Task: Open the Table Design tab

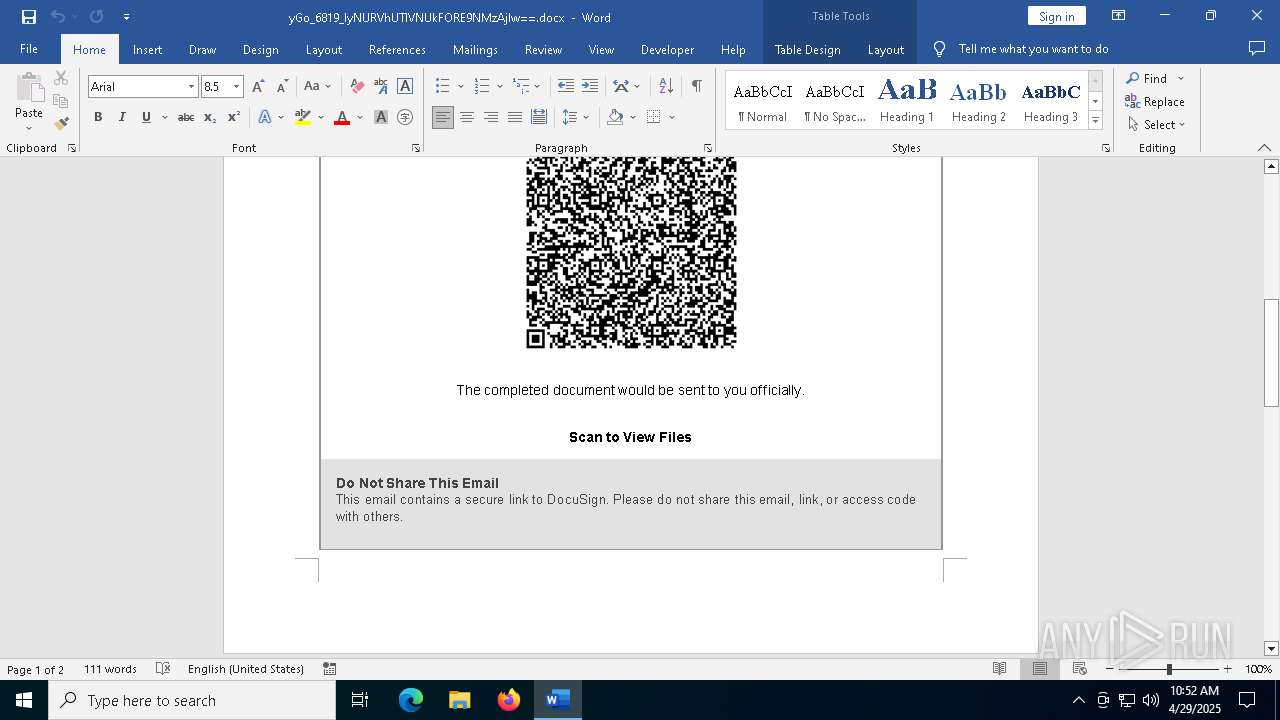Action: pos(807,49)
